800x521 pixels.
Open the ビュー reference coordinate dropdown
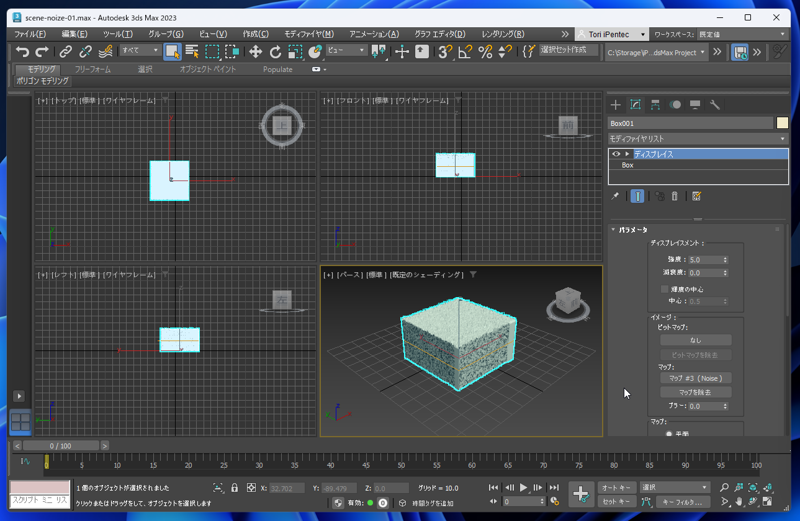346,50
